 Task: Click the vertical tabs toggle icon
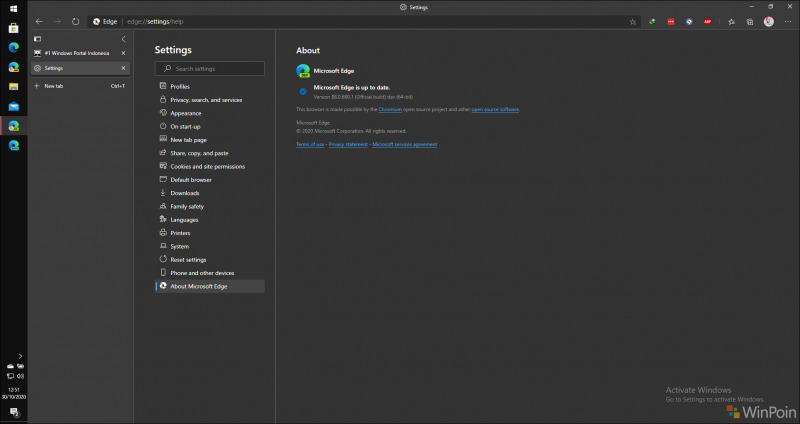(x=37, y=39)
